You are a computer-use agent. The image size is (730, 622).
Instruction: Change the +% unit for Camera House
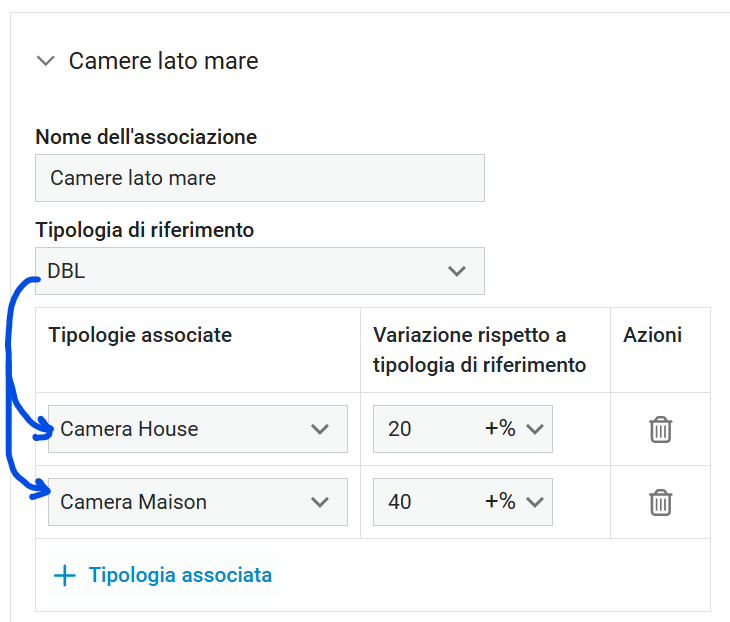point(514,429)
